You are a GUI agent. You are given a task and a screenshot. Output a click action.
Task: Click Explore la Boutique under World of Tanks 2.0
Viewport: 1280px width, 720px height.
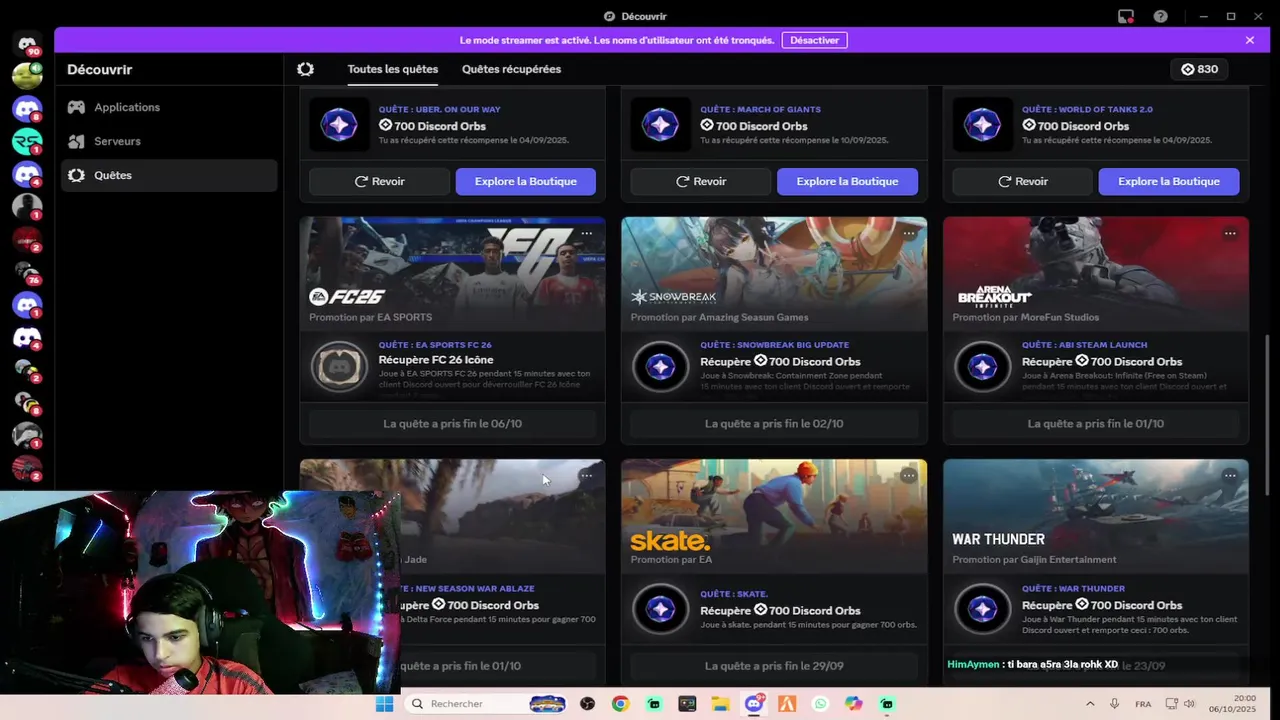(1169, 181)
